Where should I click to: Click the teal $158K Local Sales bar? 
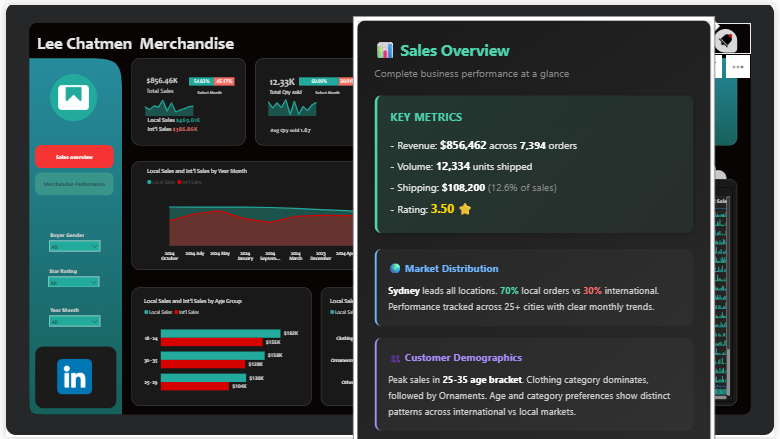point(212,355)
